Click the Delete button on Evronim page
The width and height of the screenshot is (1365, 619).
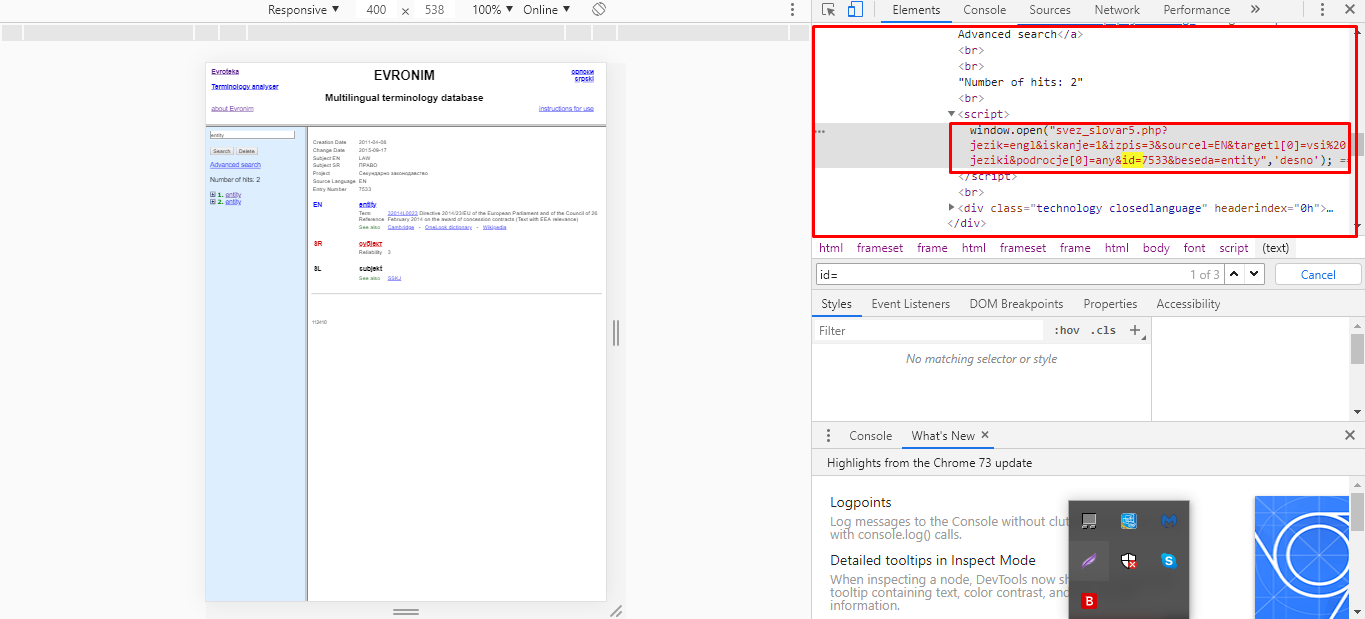tap(246, 151)
